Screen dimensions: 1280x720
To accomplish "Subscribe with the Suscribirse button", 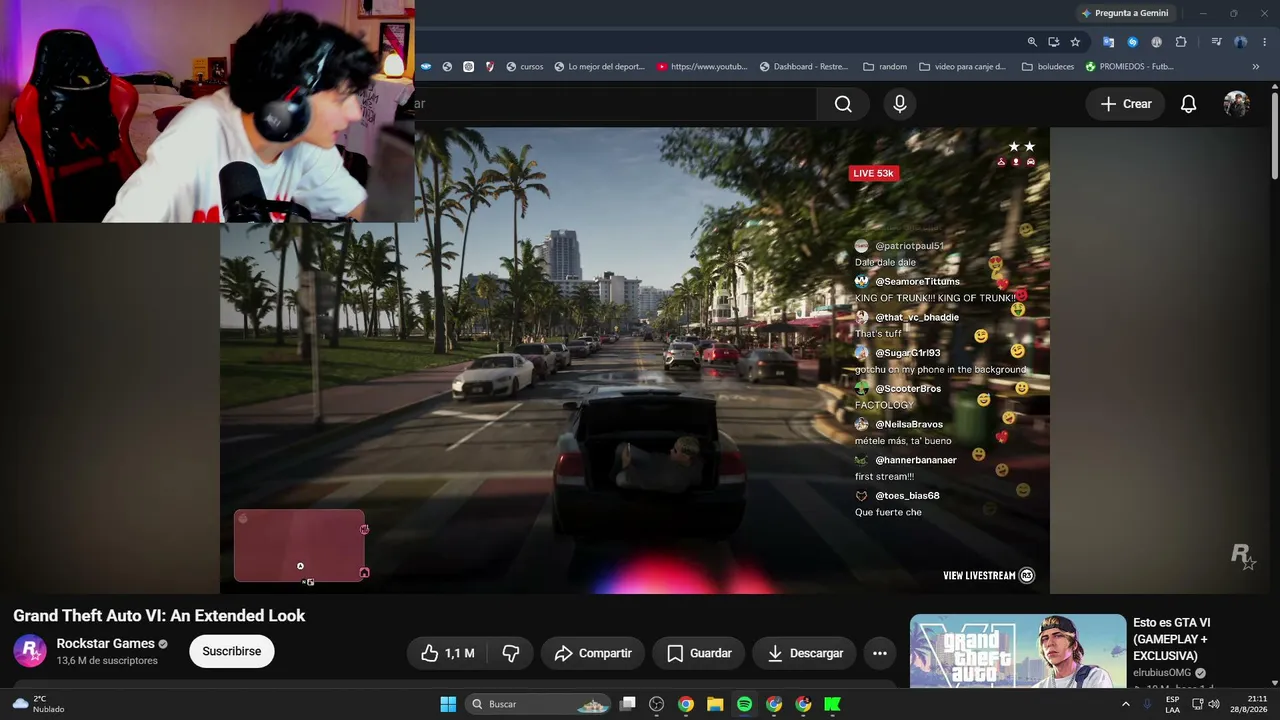I will 232,651.
